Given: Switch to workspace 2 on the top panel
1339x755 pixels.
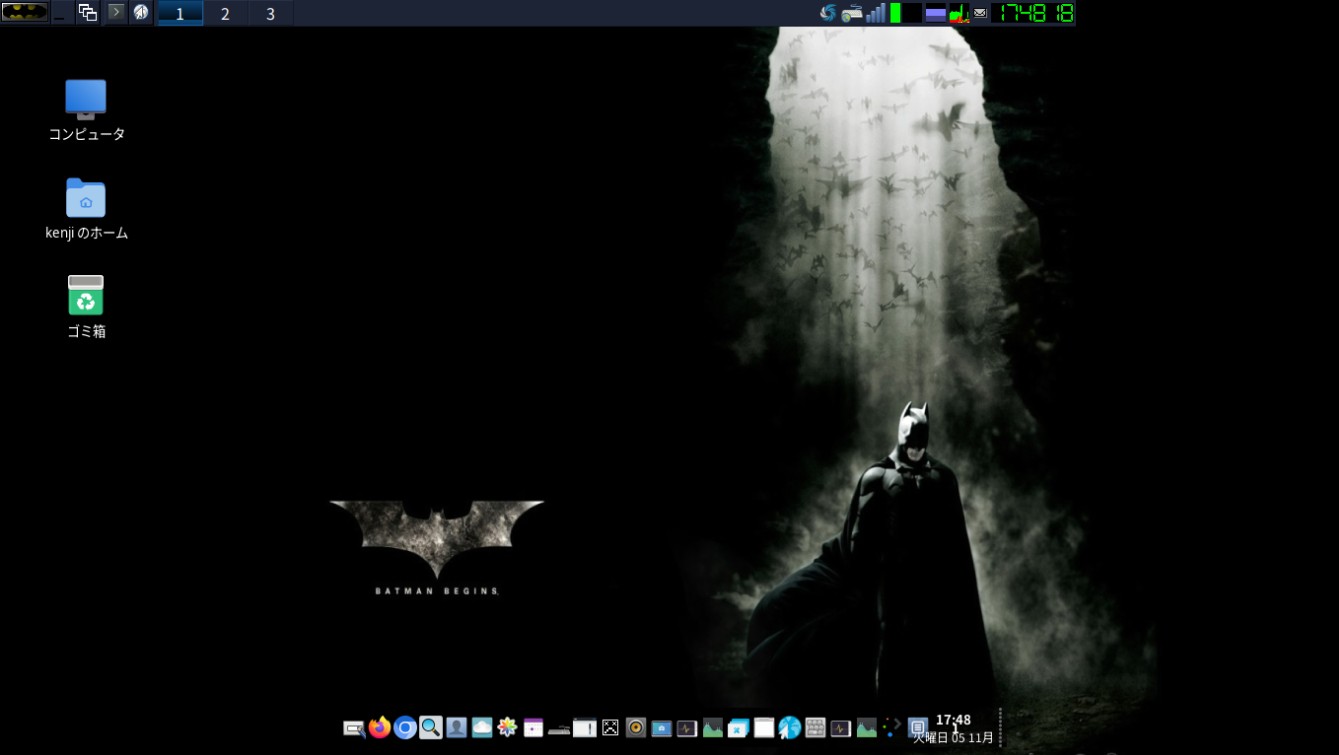Looking at the screenshot, I should click(224, 13).
